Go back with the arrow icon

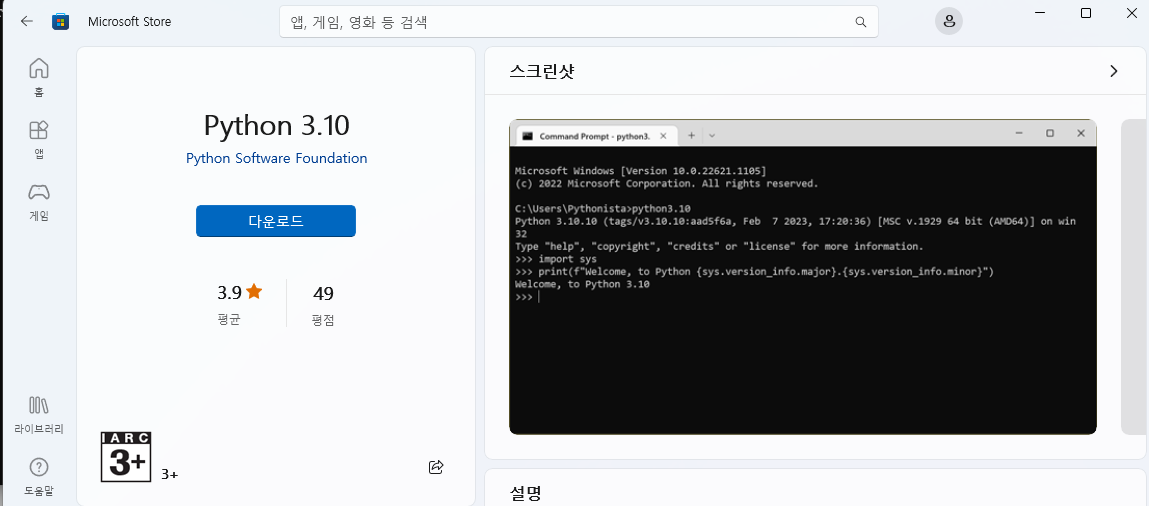pos(26,21)
